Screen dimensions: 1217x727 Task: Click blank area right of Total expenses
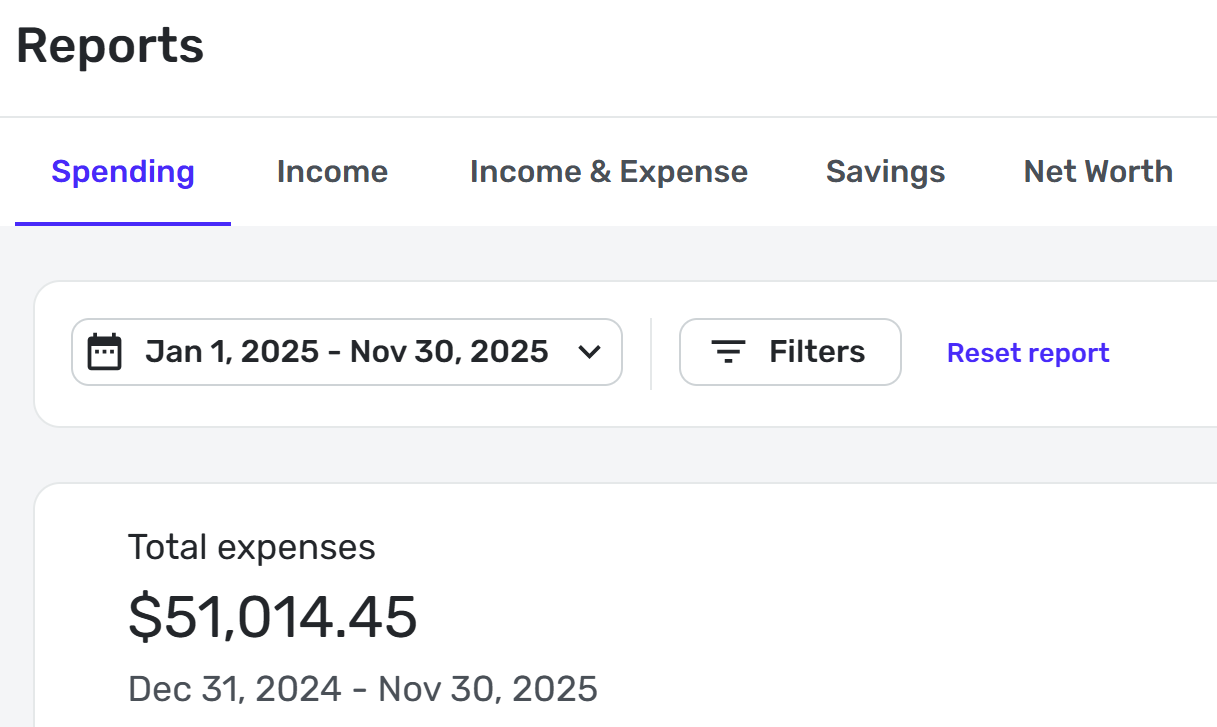click(800, 547)
